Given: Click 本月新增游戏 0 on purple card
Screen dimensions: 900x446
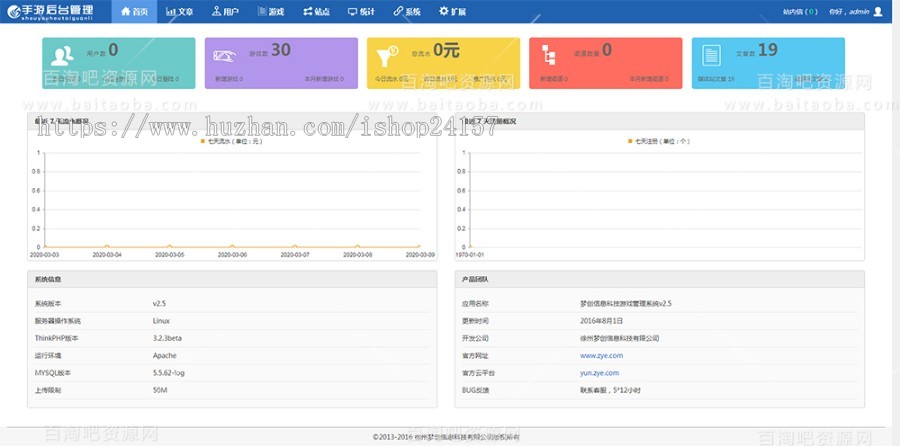Looking at the screenshot, I should click(324, 79).
